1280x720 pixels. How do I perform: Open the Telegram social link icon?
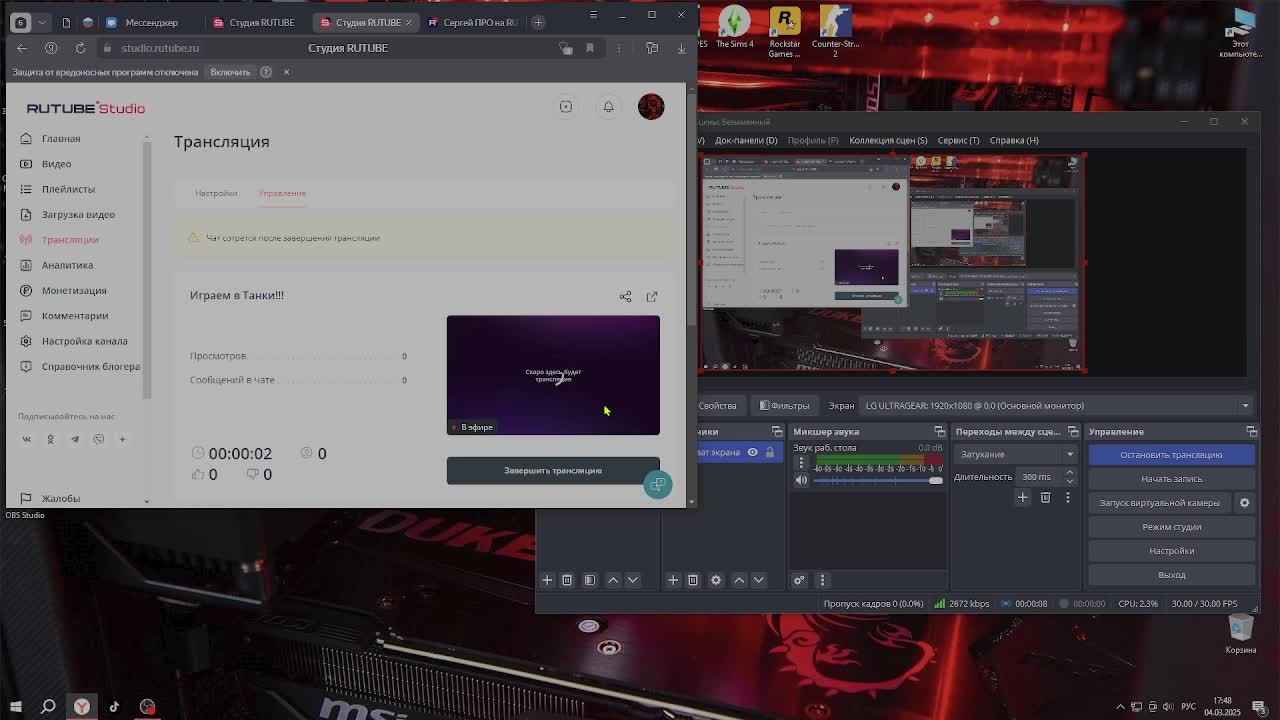75,439
